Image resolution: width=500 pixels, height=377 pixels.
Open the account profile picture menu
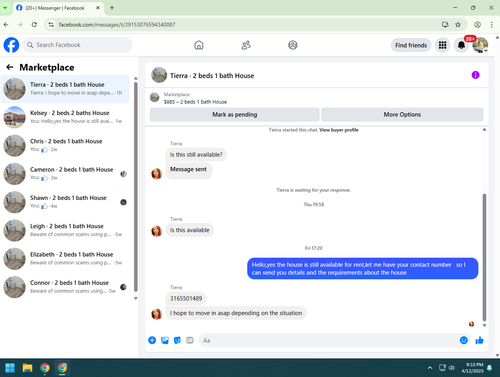click(x=480, y=45)
